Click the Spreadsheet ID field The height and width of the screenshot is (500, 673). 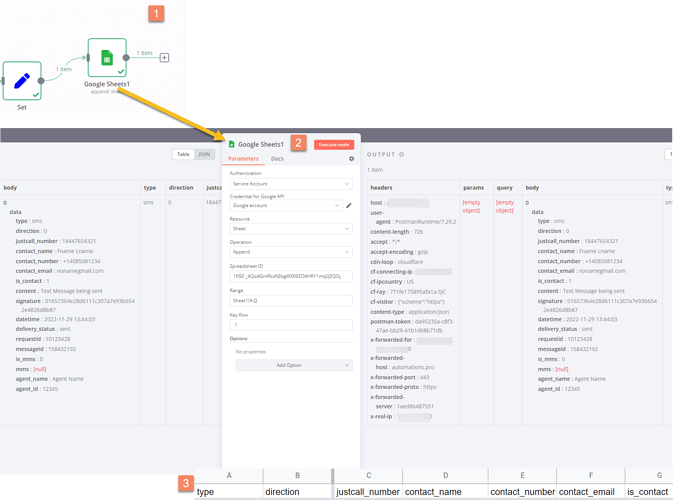click(x=291, y=276)
